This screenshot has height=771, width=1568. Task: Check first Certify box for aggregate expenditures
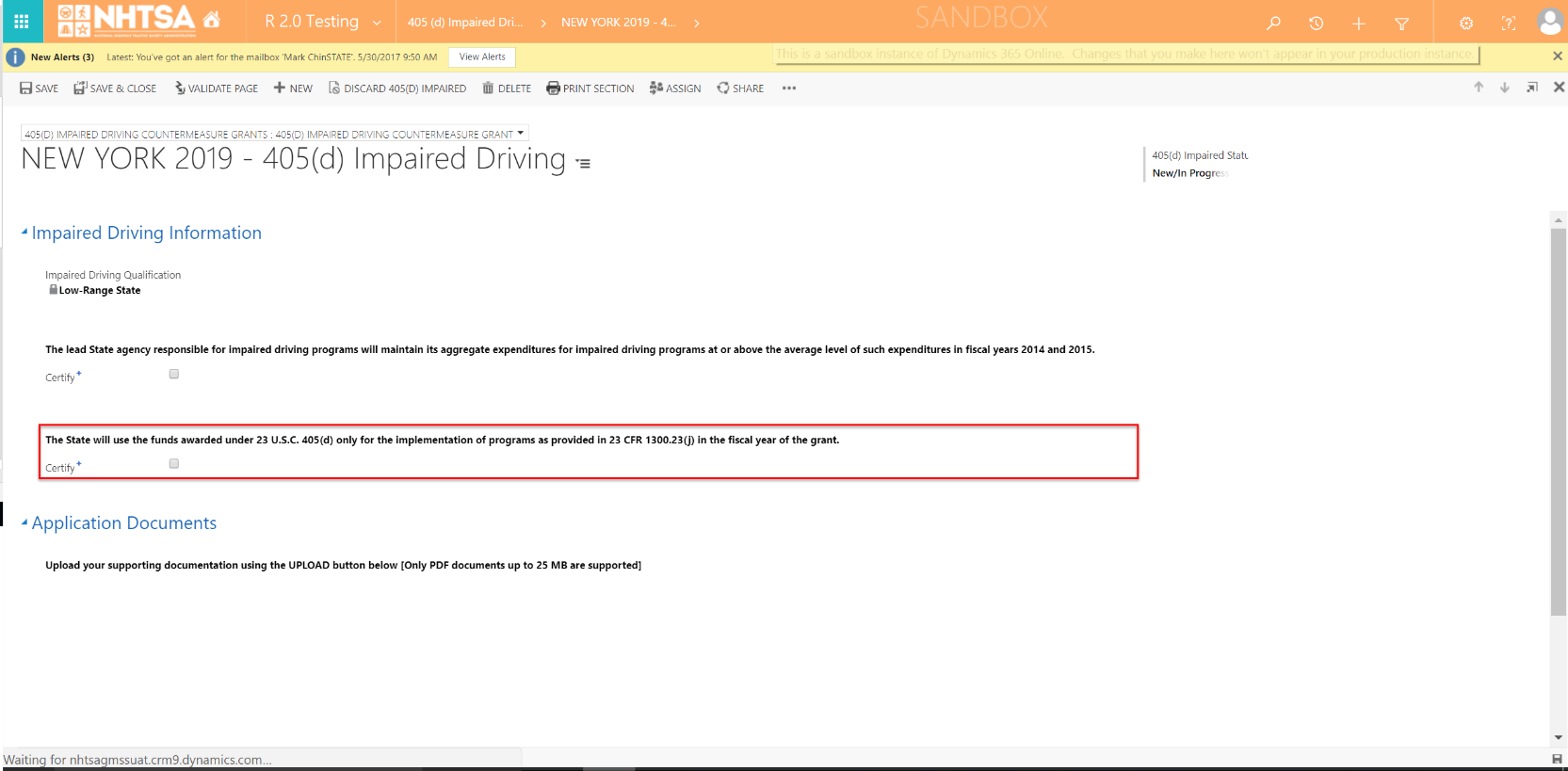(x=174, y=375)
